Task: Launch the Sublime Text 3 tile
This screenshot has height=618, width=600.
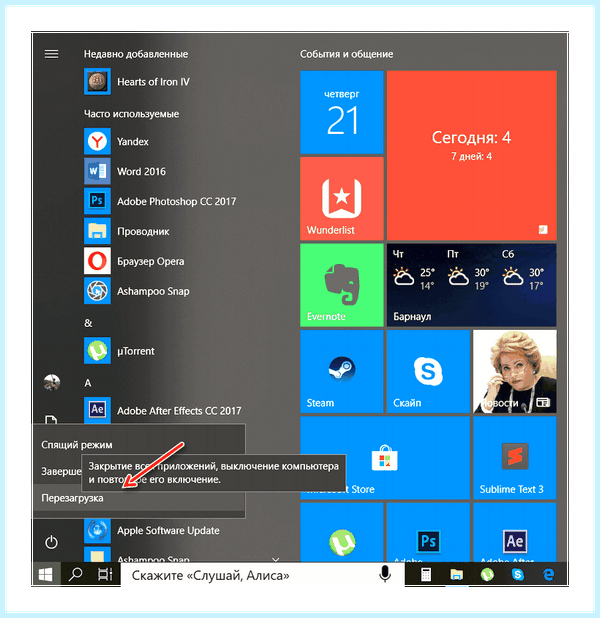Action: pos(515,458)
